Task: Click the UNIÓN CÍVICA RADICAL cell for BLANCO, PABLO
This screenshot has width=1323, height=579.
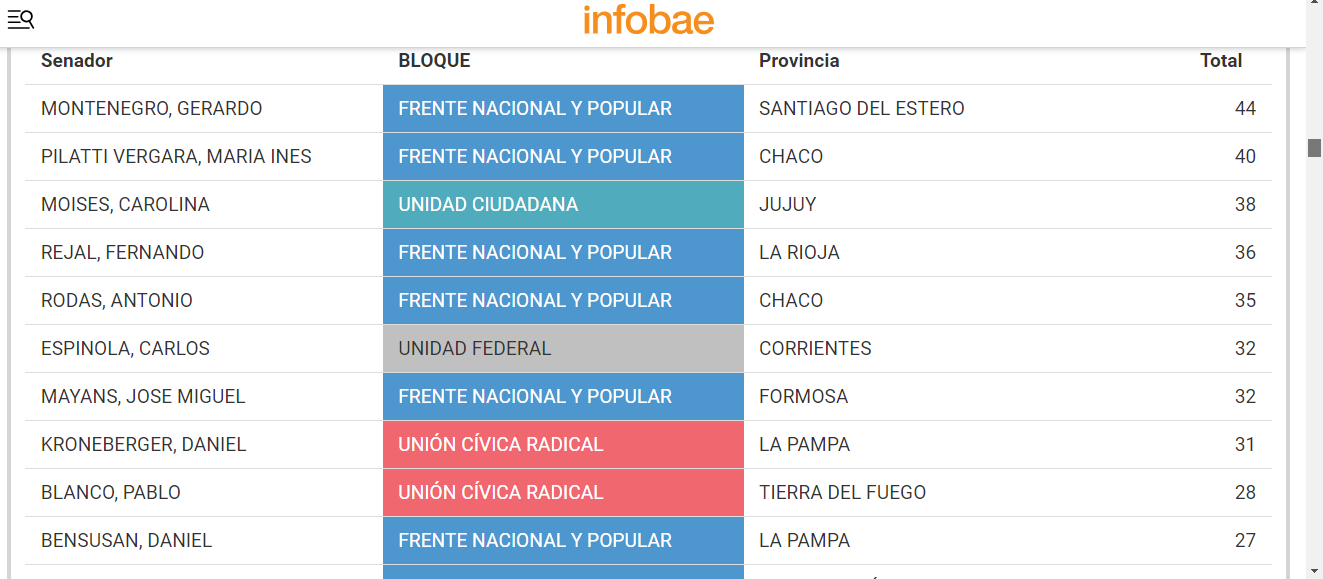Action: click(563, 493)
